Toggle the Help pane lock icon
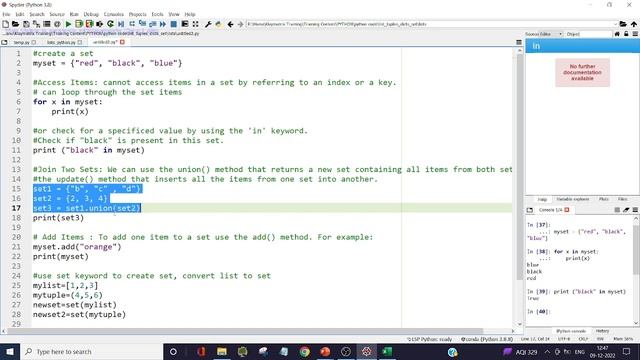The height and width of the screenshot is (360, 640). pyautogui.click(x=626, y=34)
